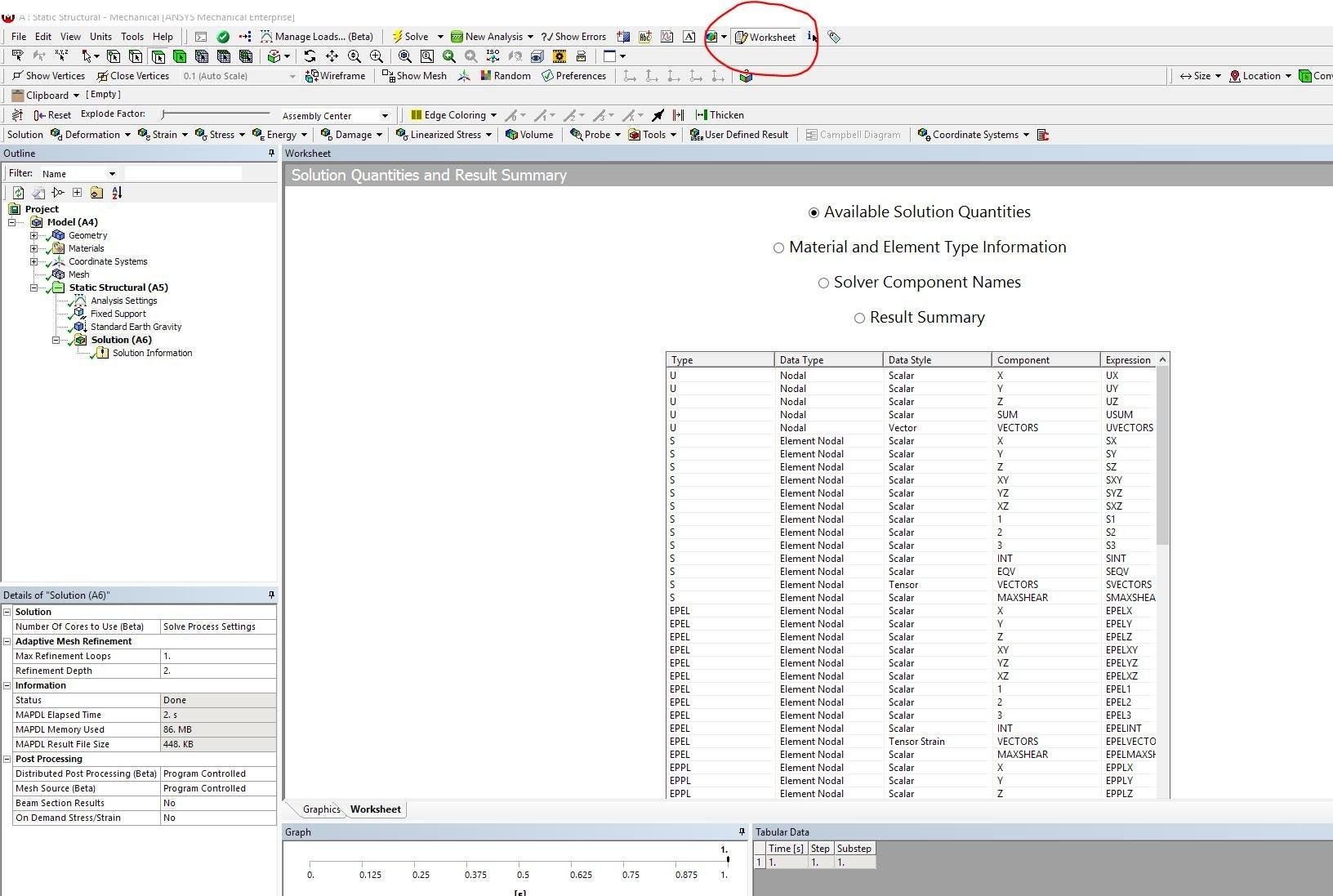Image resolution: width=1333 pixels, height=896 pixels.
Task: Expand the Geometry tree node
Action: point(34,235)
